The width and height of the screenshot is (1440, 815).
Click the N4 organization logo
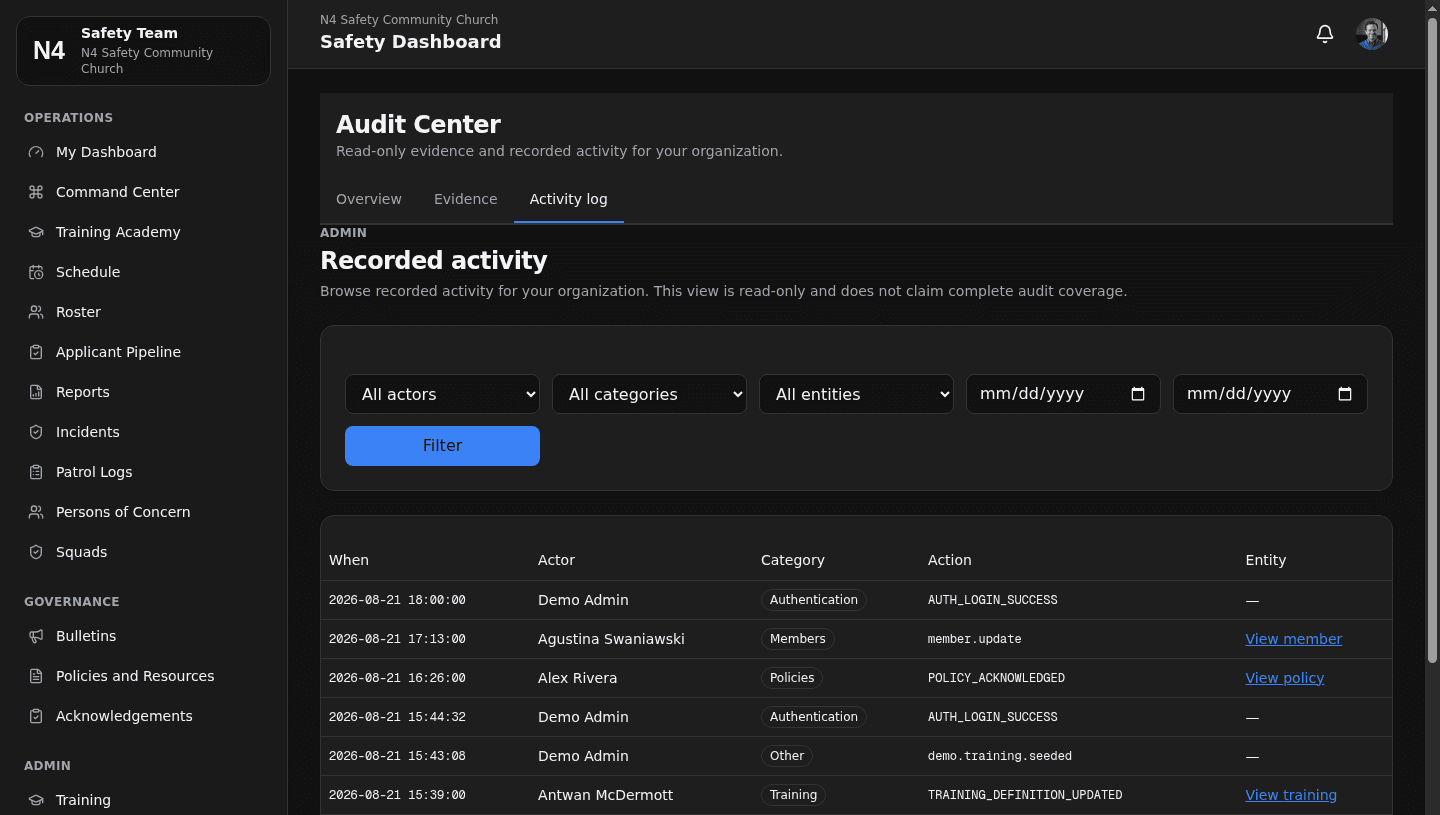point(49,51)
